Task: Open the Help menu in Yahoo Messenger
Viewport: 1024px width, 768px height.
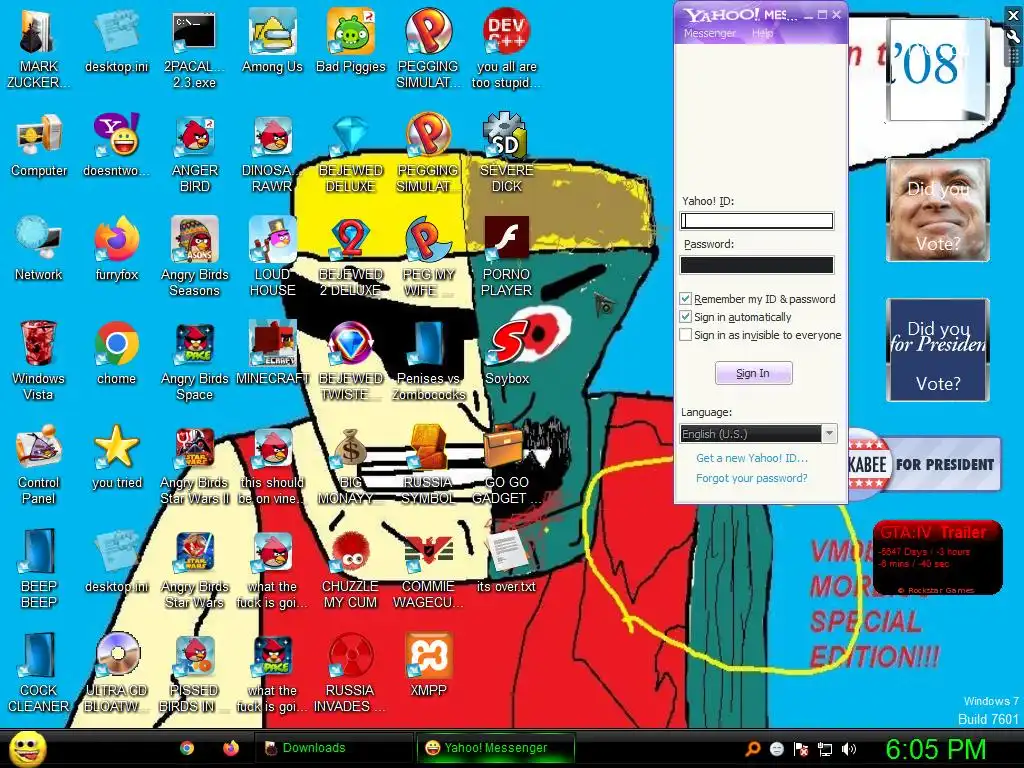Action: point(762,33)
